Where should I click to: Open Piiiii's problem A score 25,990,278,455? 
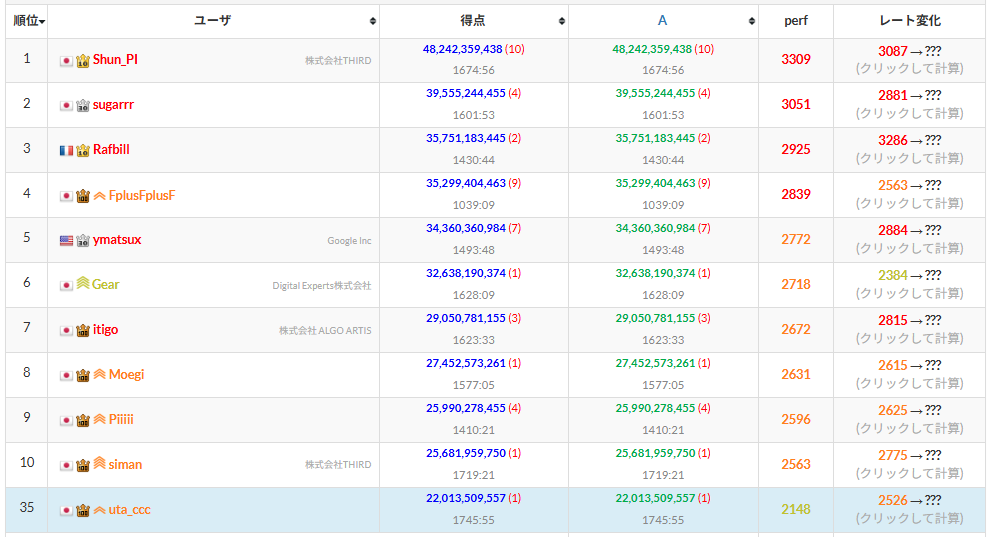coord(655,408)
